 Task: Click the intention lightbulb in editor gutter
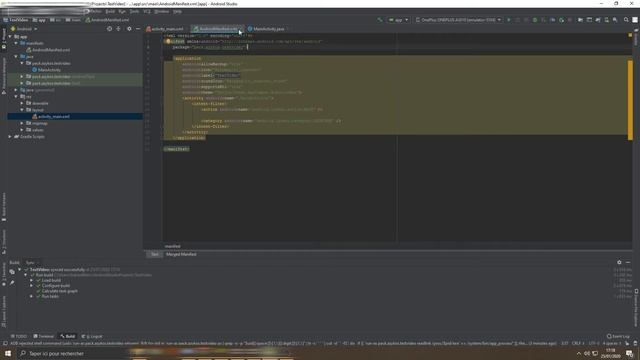(168, 41)
